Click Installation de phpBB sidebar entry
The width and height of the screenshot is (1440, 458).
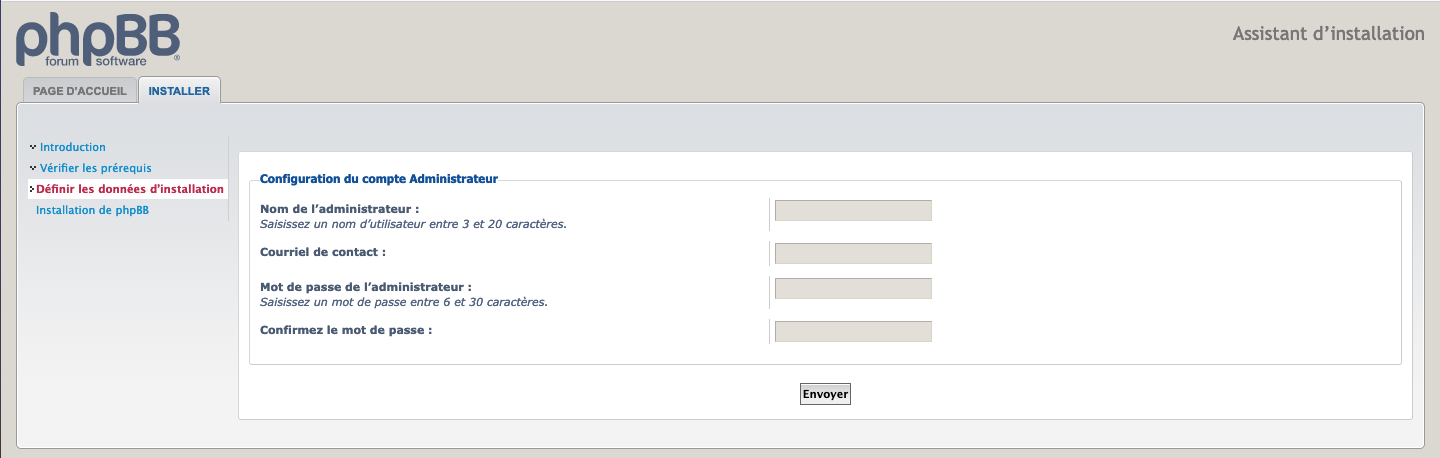pyautogui.click(x=92, y=210)
